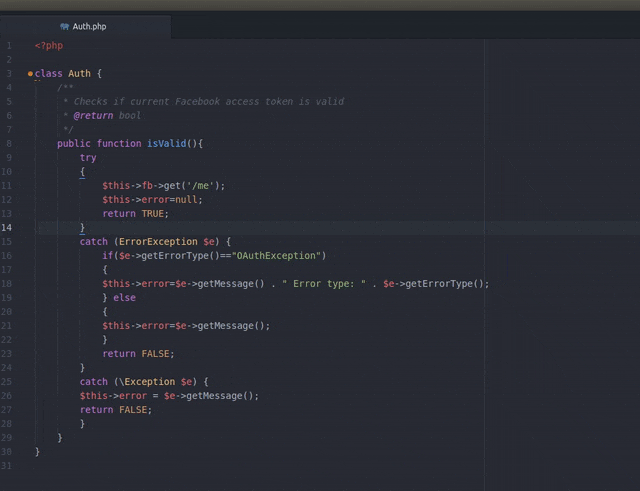
Task: Click the underlined opening brace on line 10
Action: coord(82,171)
